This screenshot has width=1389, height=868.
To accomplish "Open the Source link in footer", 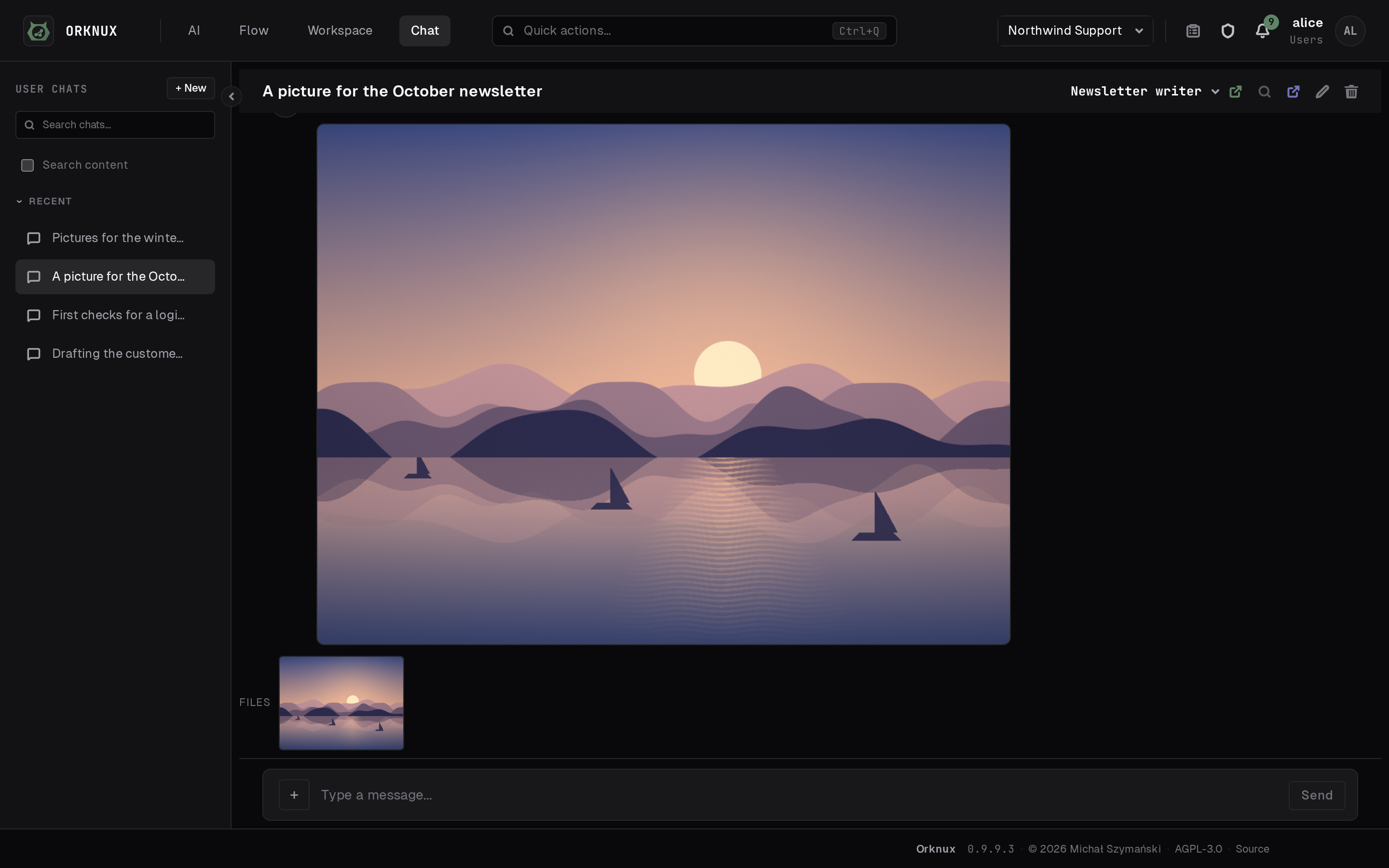I will [1252, 849].
